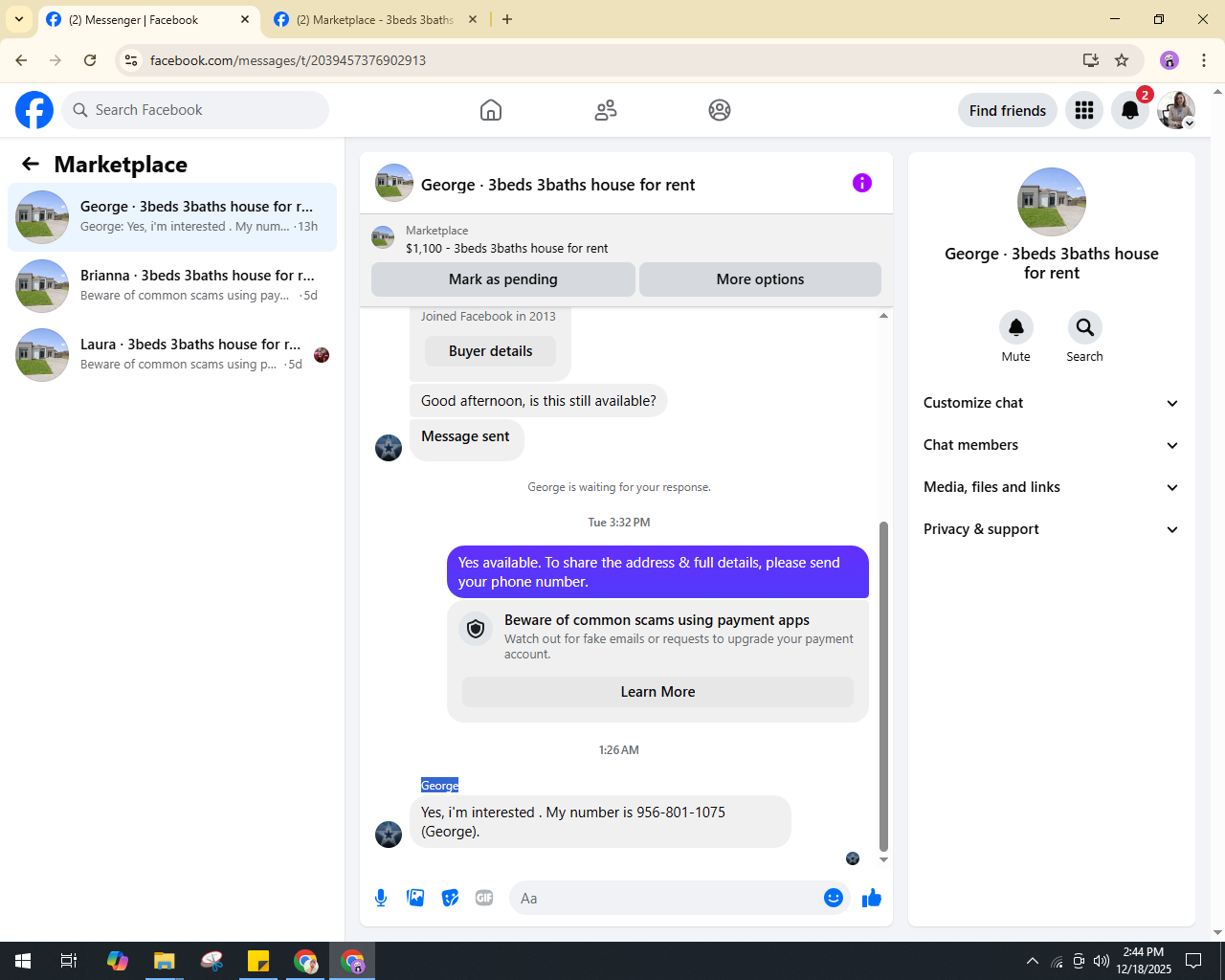Select George conversation in list
The image size is (1225, 980).
click(x=172, y=217)
